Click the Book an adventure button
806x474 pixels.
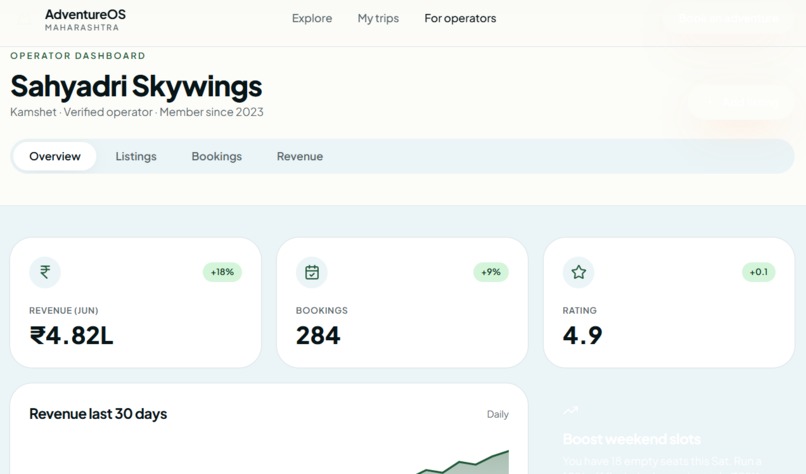pyautogui.click(x=729, y=19)
